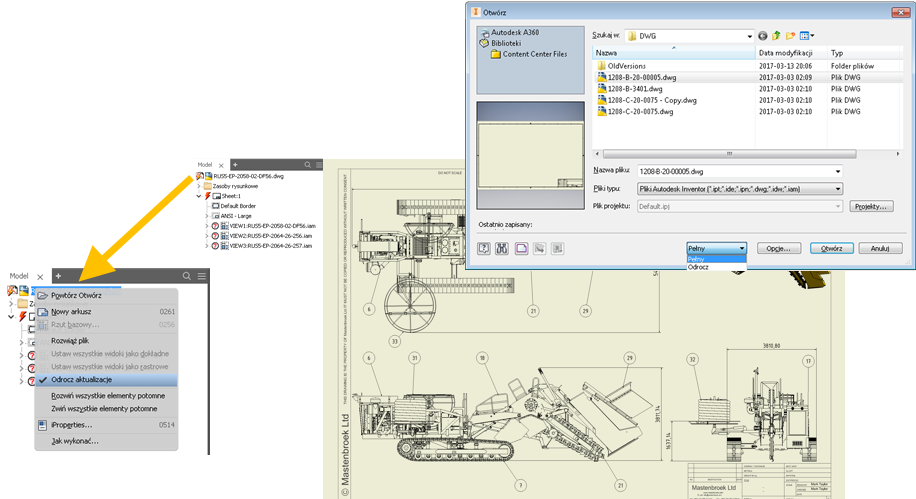The height and width of the screenshot is (499, 916).
Task: Click search icon in lower Model browser
Action: pos(186,276)
